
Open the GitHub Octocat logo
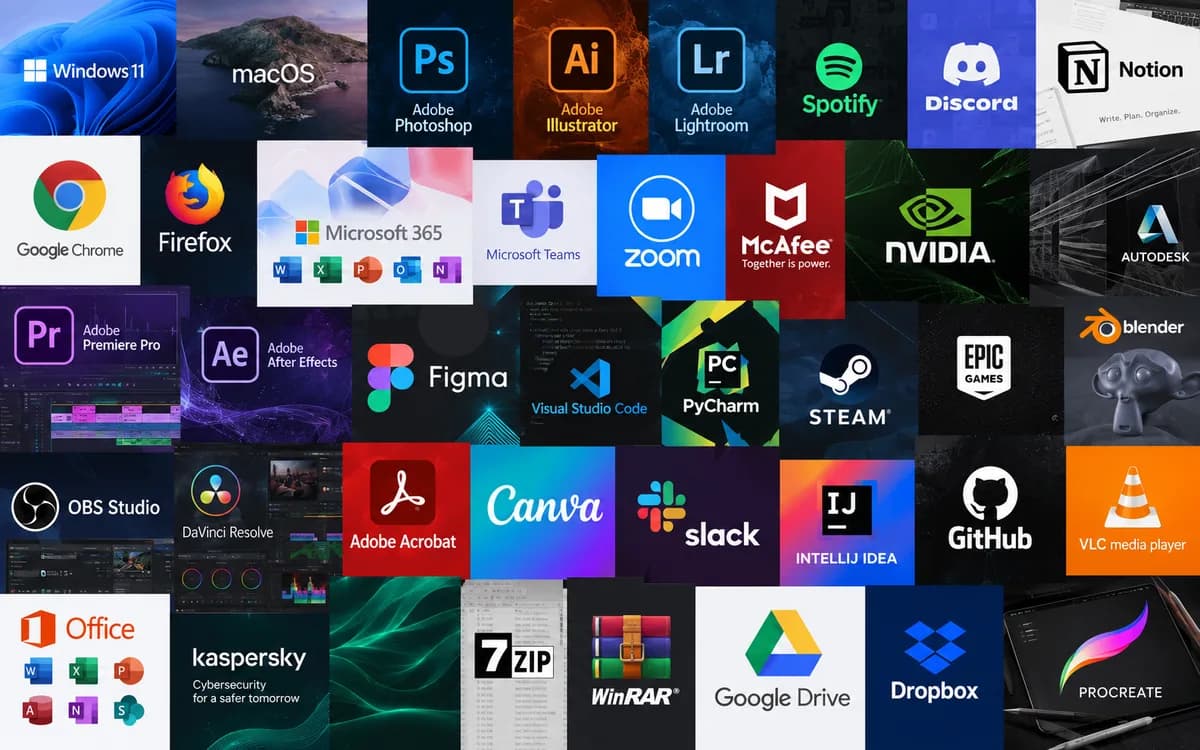click(x=990, y=494)
